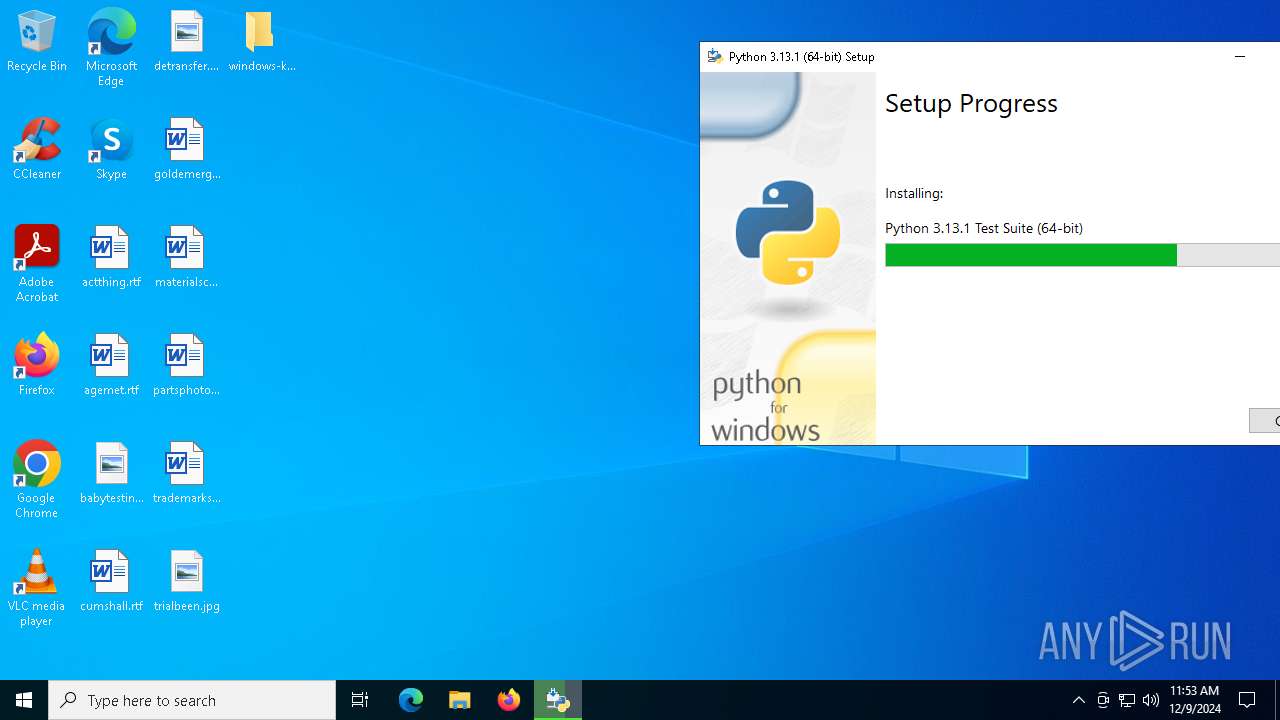This screenshot has height=720, width=1280.
Task: Open Firefox from the taskbar
Action: (509, 700)
